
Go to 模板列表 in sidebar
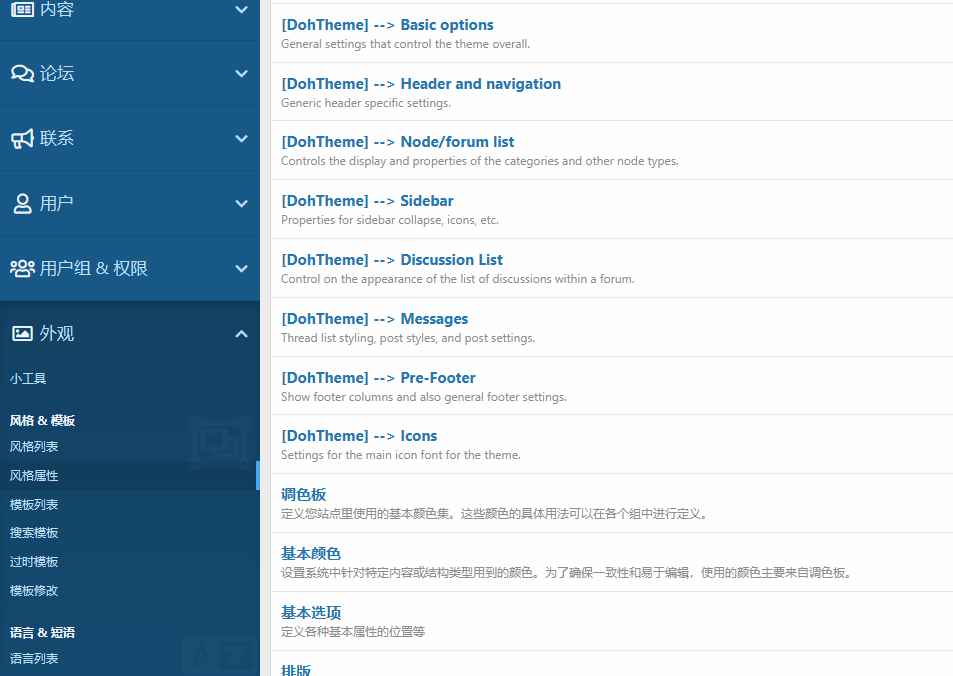pos(34,505)
